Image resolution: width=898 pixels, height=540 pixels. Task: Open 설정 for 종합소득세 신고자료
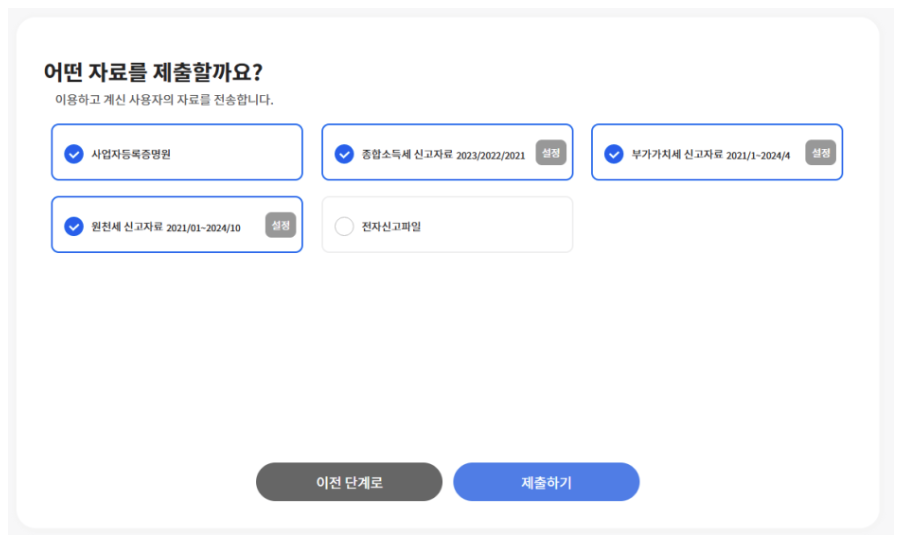551,153
